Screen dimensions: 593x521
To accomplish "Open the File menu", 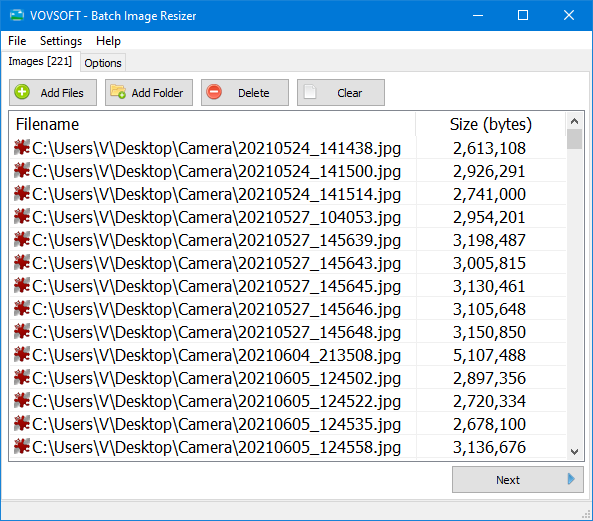I will tap(17, 41).
